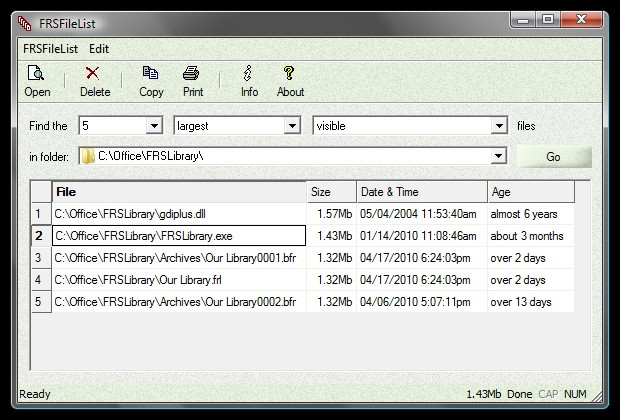Click the 01/14/2010 11:08:46am date cell
Screen dimensions: 620x420
coord(422,236)
